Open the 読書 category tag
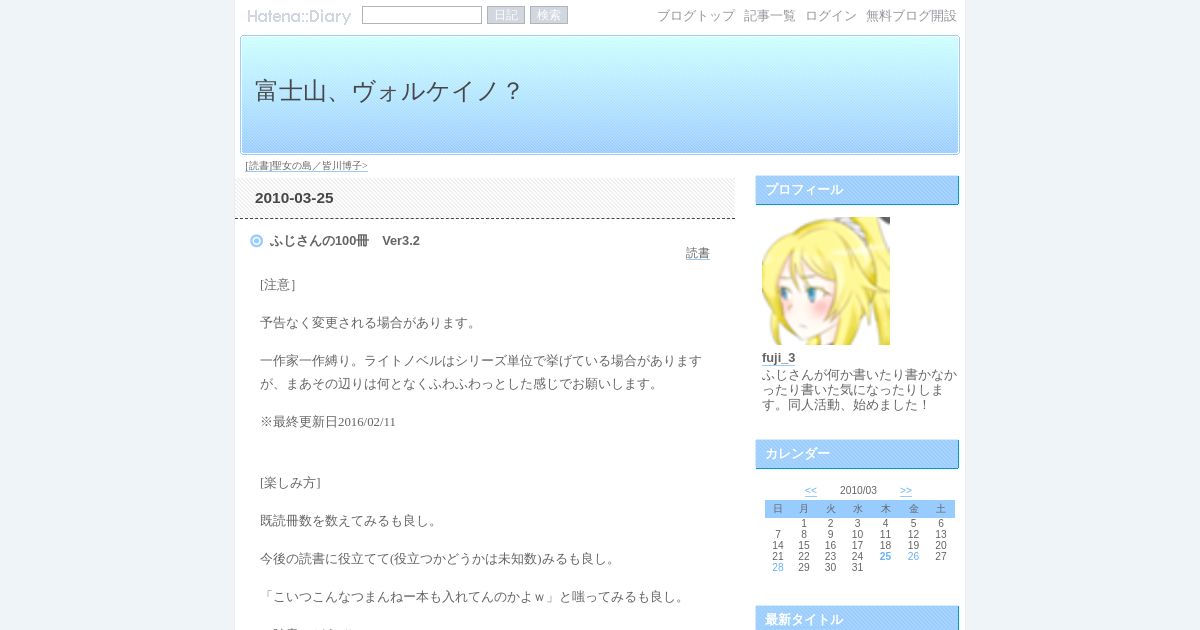The image size is (1200, 630). [698, 254]
